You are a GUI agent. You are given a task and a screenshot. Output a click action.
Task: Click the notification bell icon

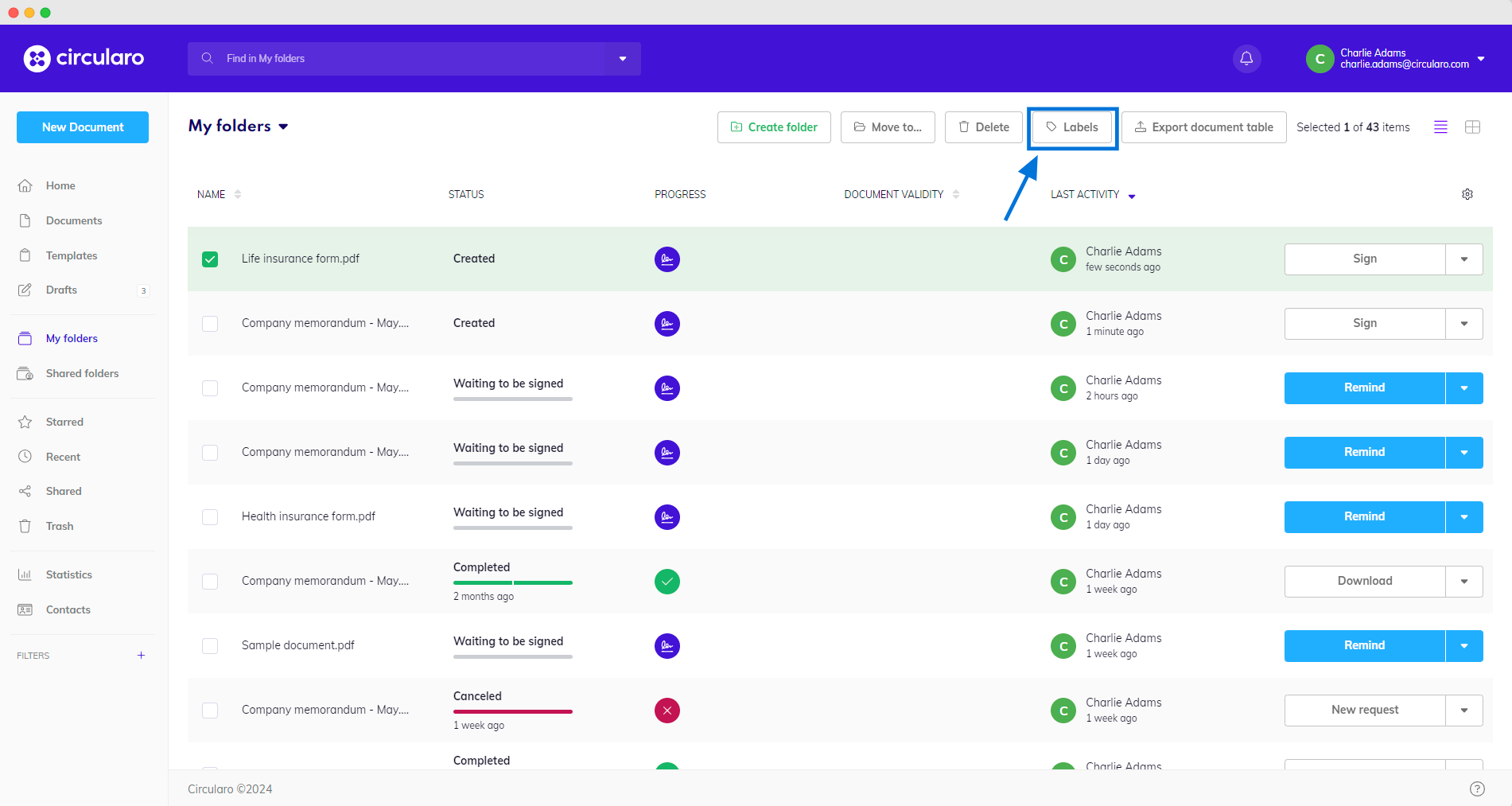[x=1246, y=58]
